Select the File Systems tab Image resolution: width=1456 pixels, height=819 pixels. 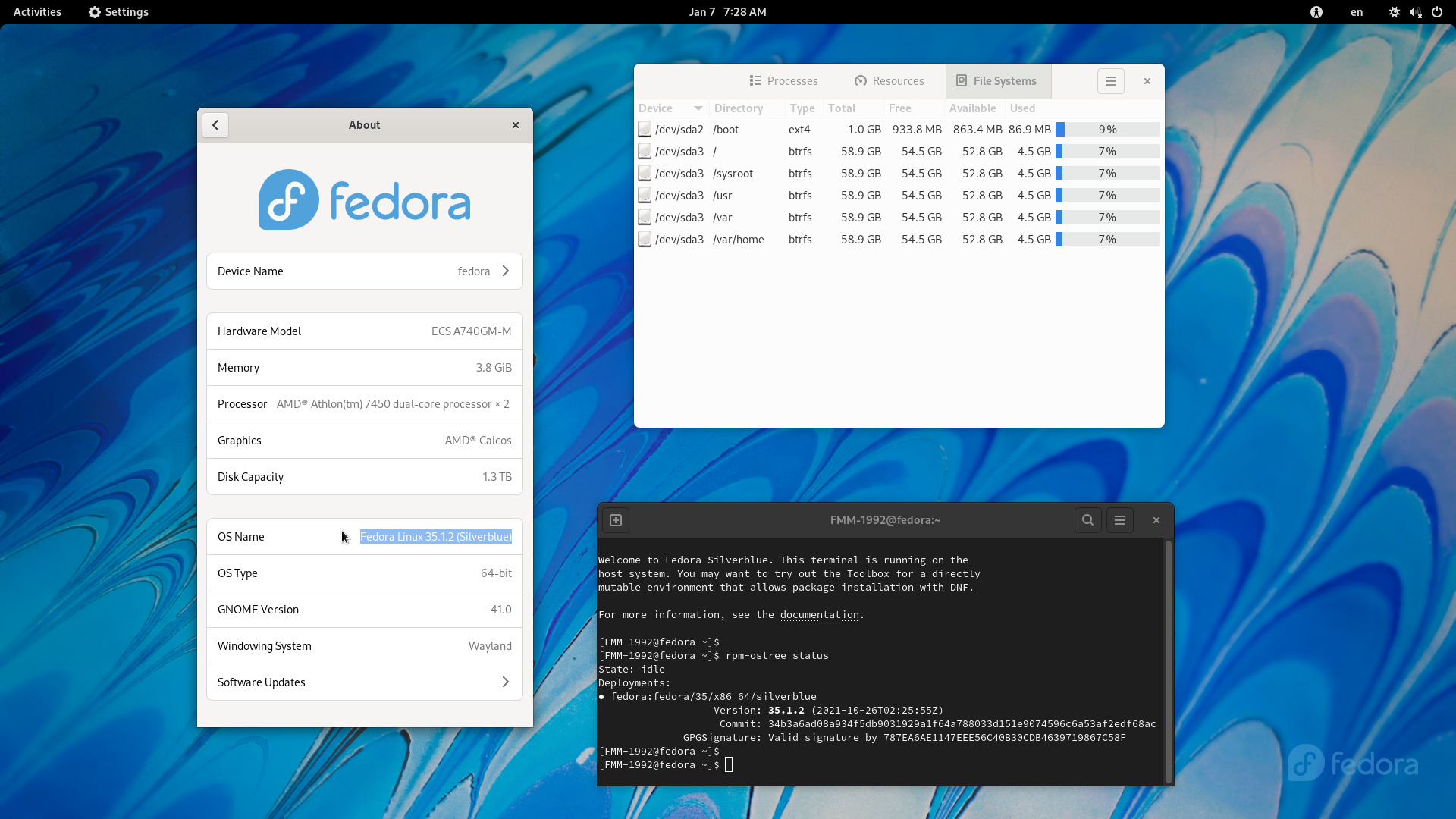click(x=997, y=81)
